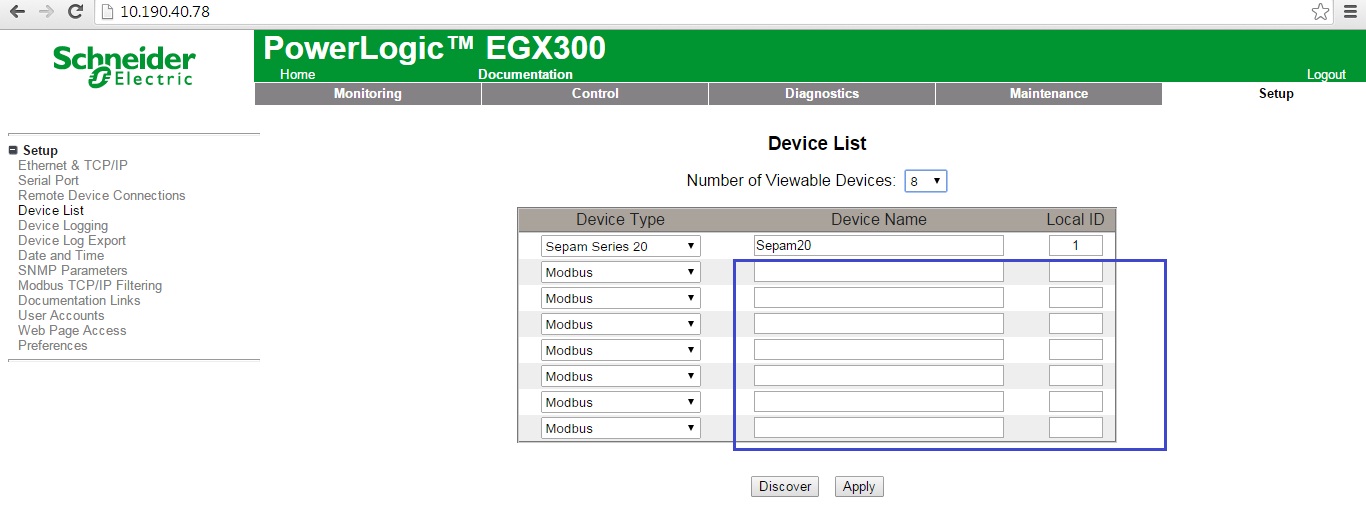The width and height of the screenshot is (1366, 514).
Task: Collapse the Setup tree node
Action: [x=13, y=150]
